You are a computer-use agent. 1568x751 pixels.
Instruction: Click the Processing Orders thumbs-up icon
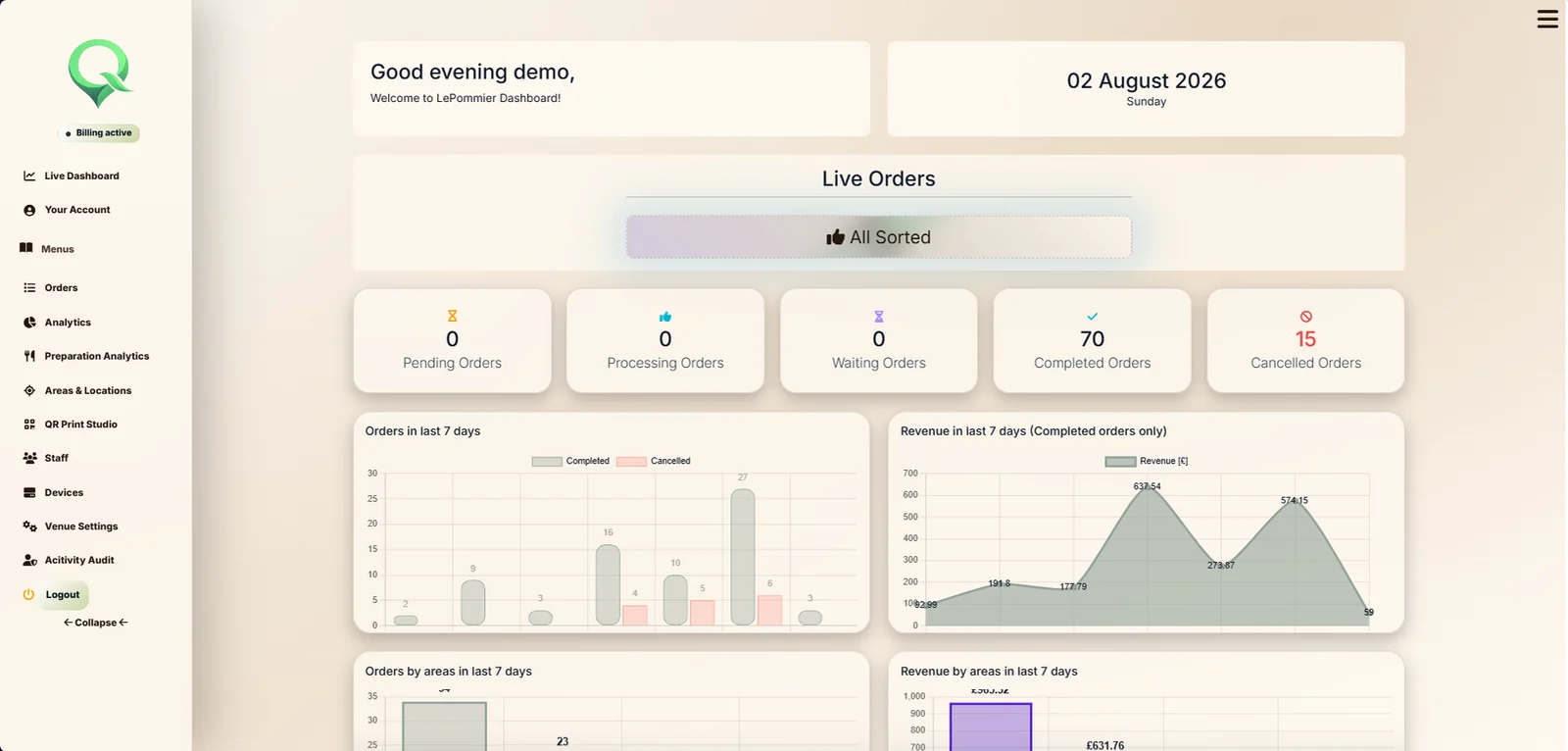pyautogui.click(x=665, y=316)
